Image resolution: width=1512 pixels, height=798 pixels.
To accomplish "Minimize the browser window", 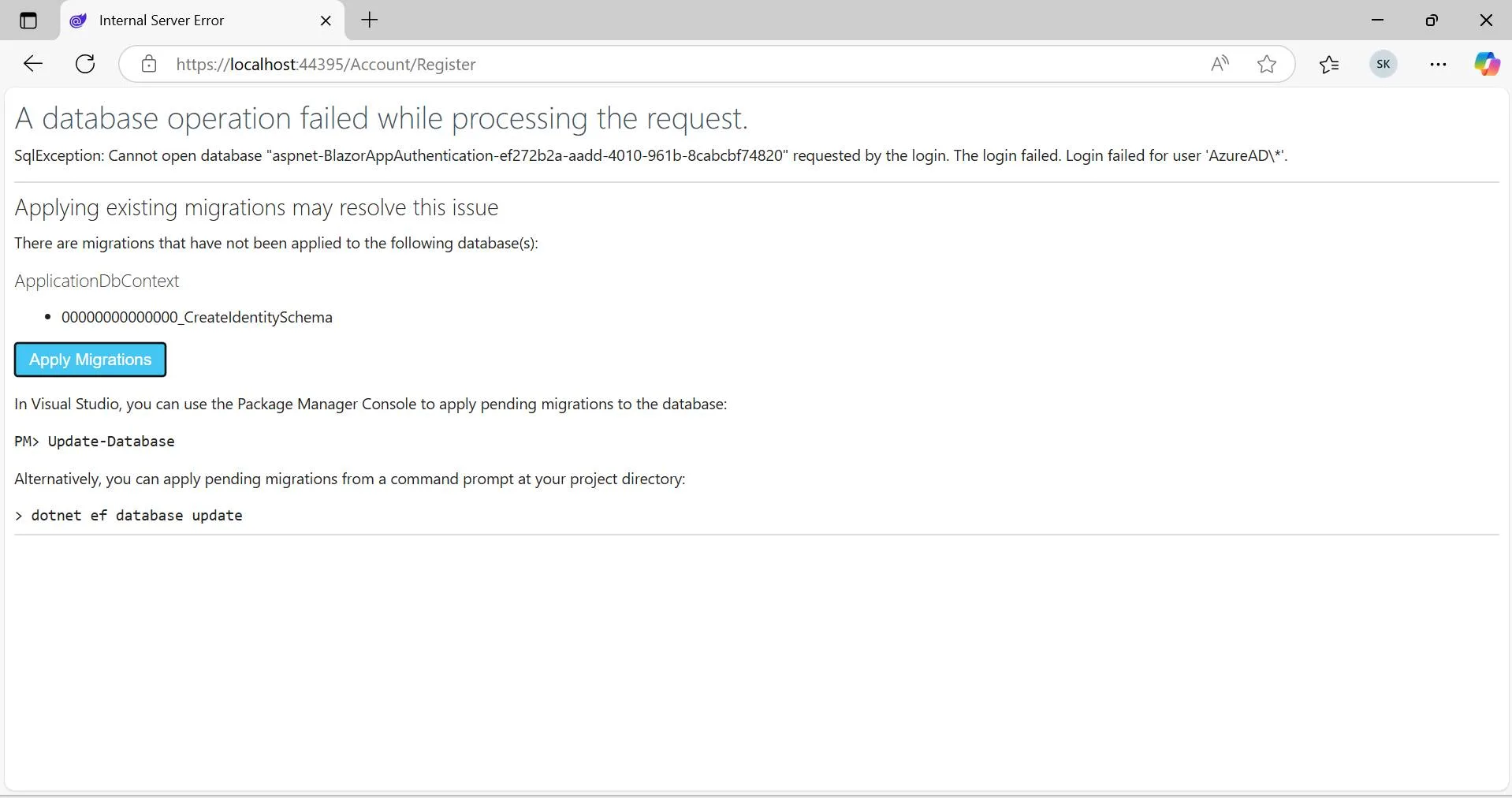I will 1378,21.
